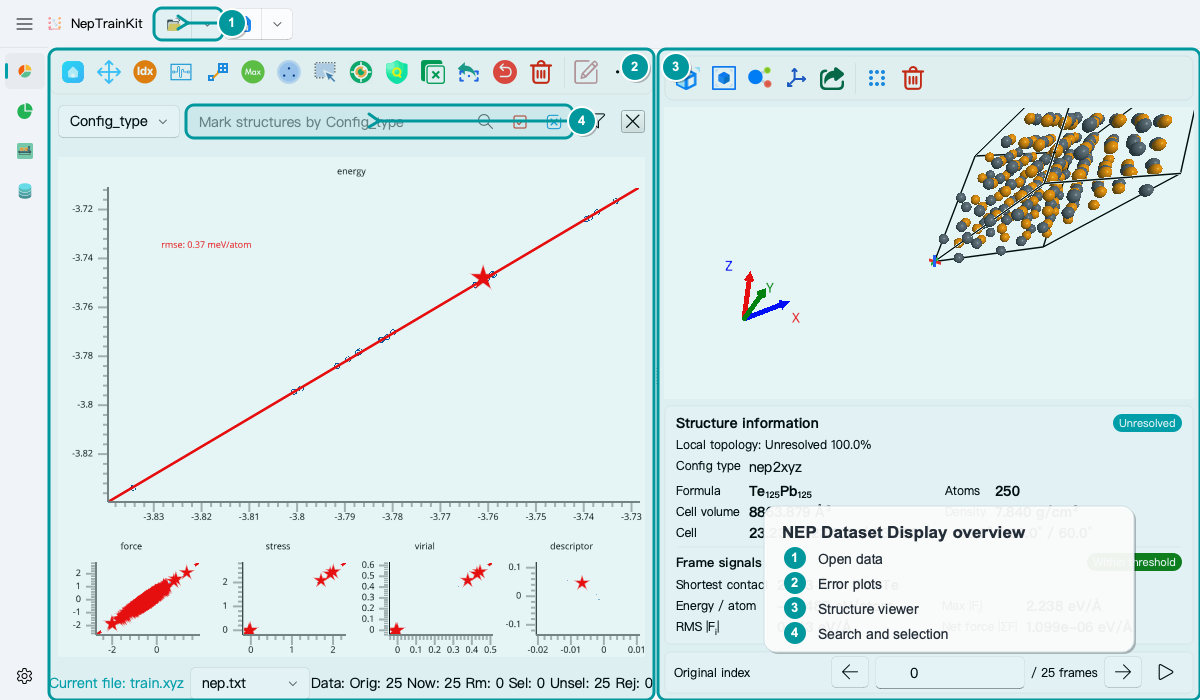1200x700 pixels.
Task: Click the Atoms 250 value
Action: point(1007,491)
